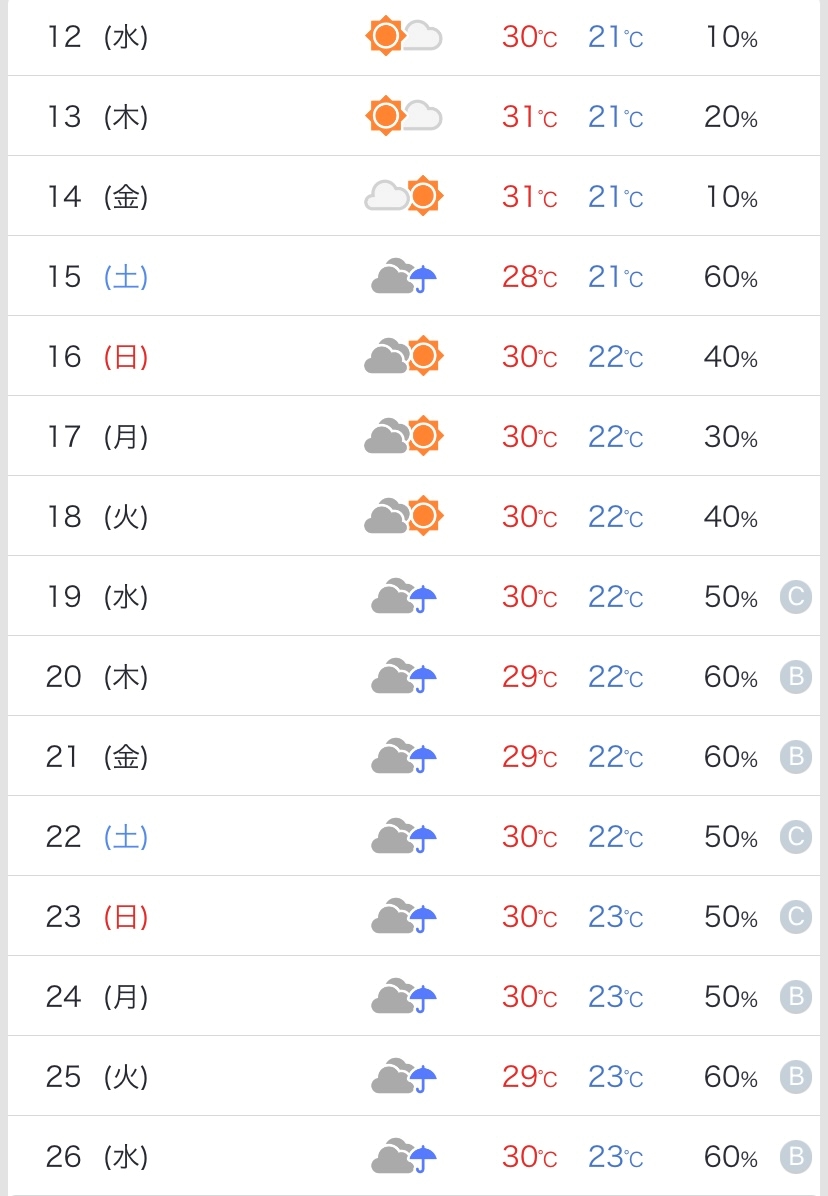The width and height of the screenshot is (828, 1196).
Task: Tap the C reliability badge on the 19th
Action: pyautogui.click(x=796, y=596)
